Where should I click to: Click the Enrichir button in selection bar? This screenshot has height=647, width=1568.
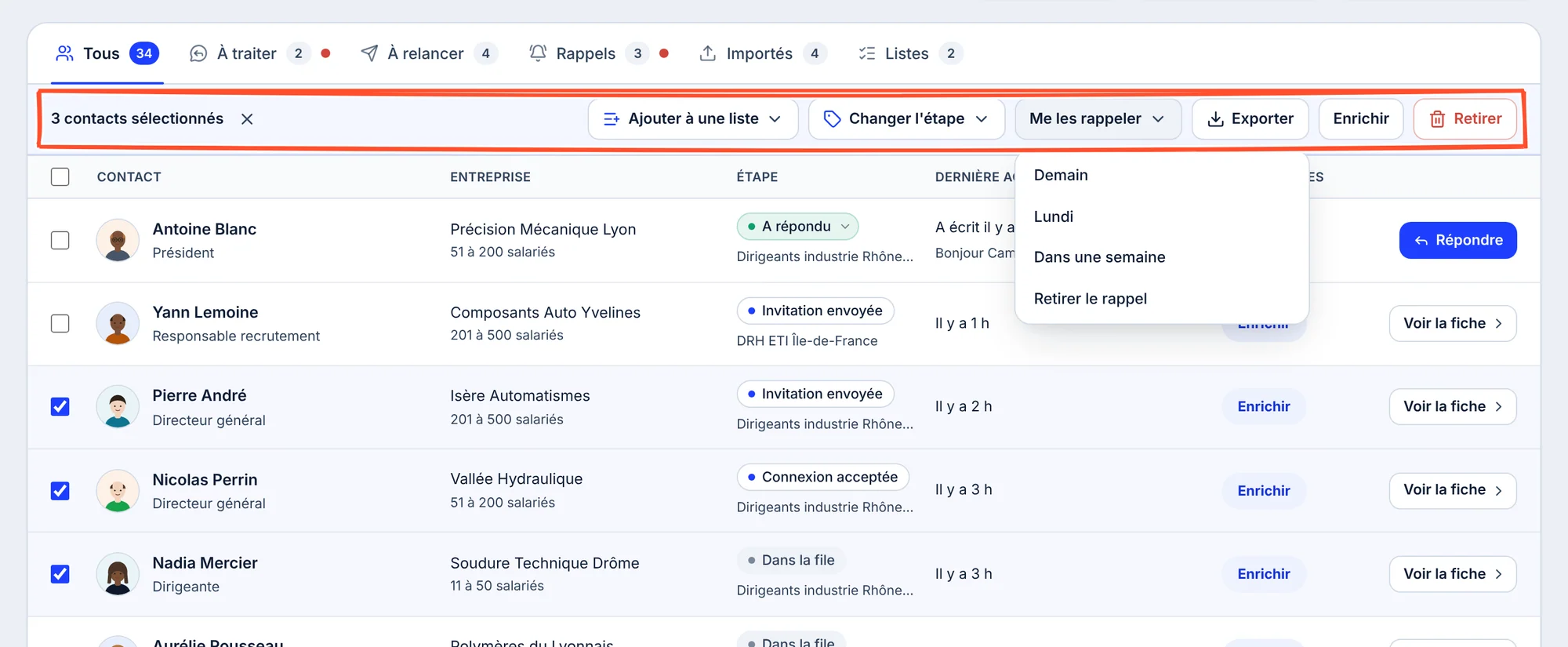click(x=1361, y=119)
